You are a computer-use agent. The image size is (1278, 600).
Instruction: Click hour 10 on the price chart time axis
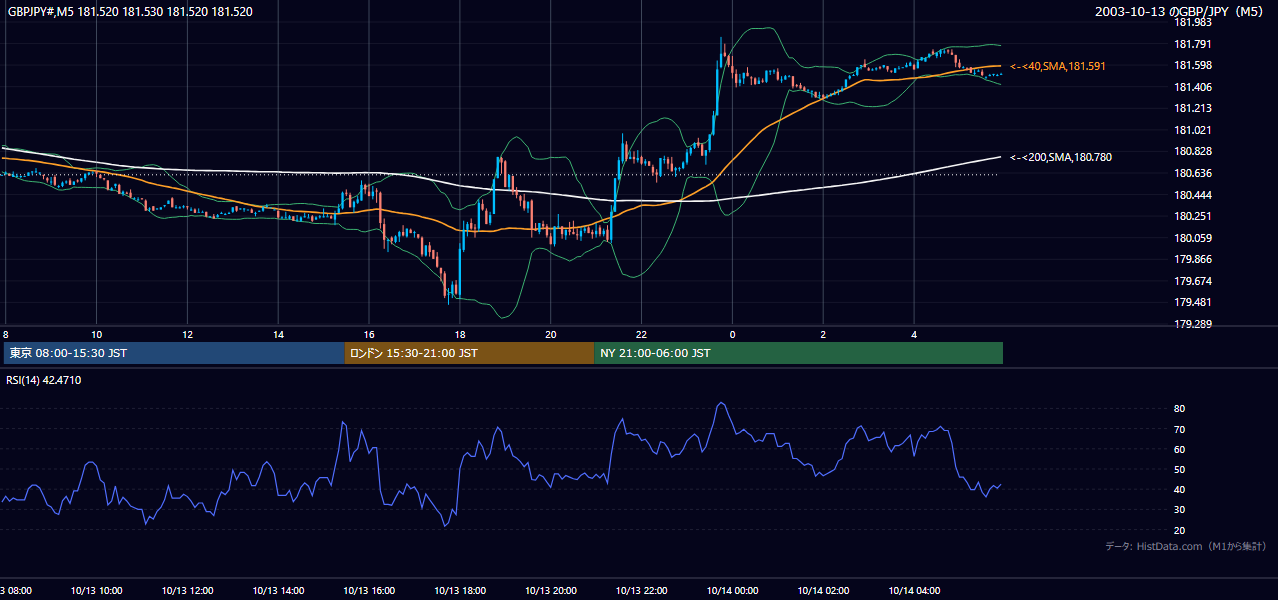point(96,334)
